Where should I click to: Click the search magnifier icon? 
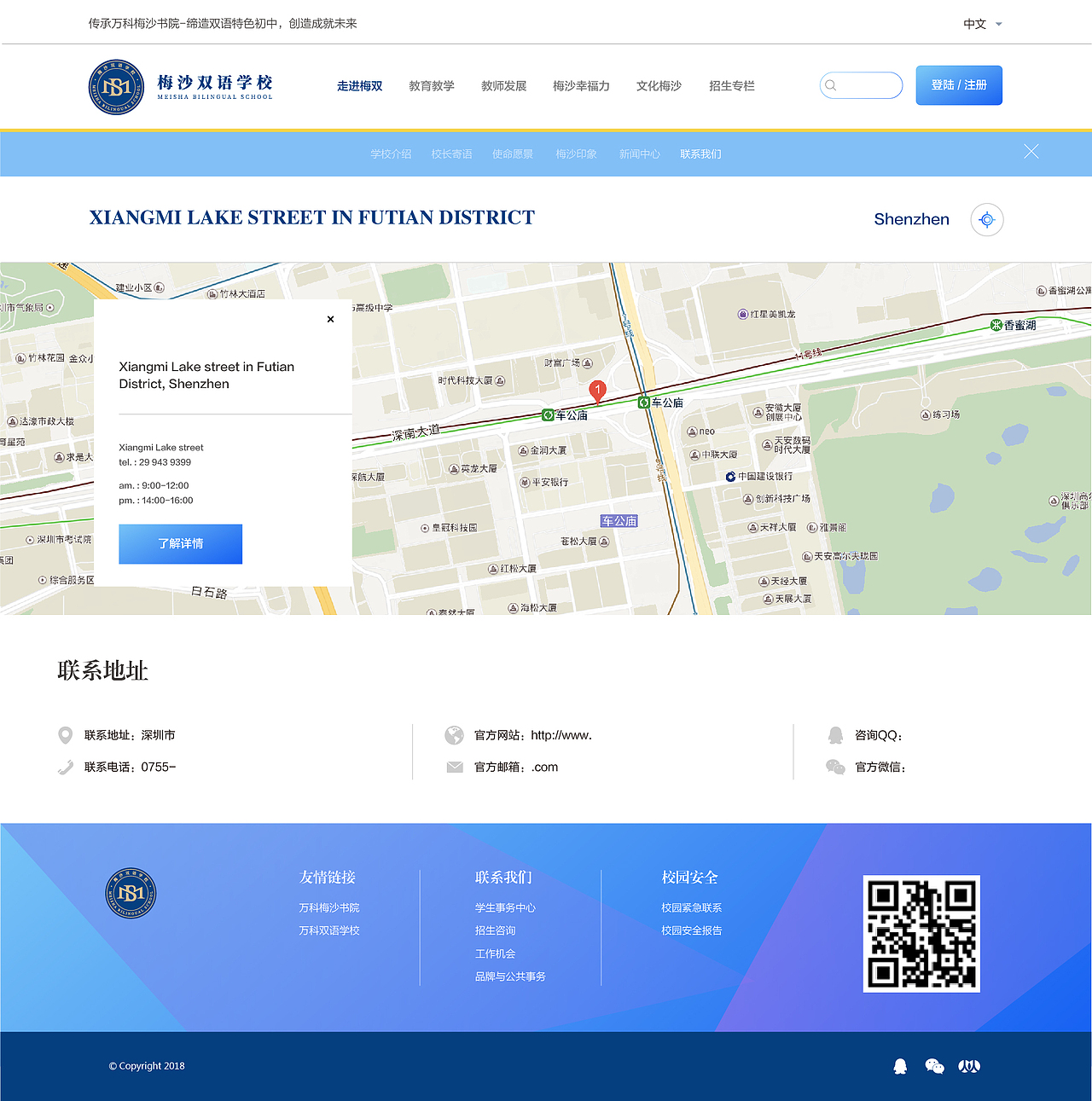tap(831, 85)
